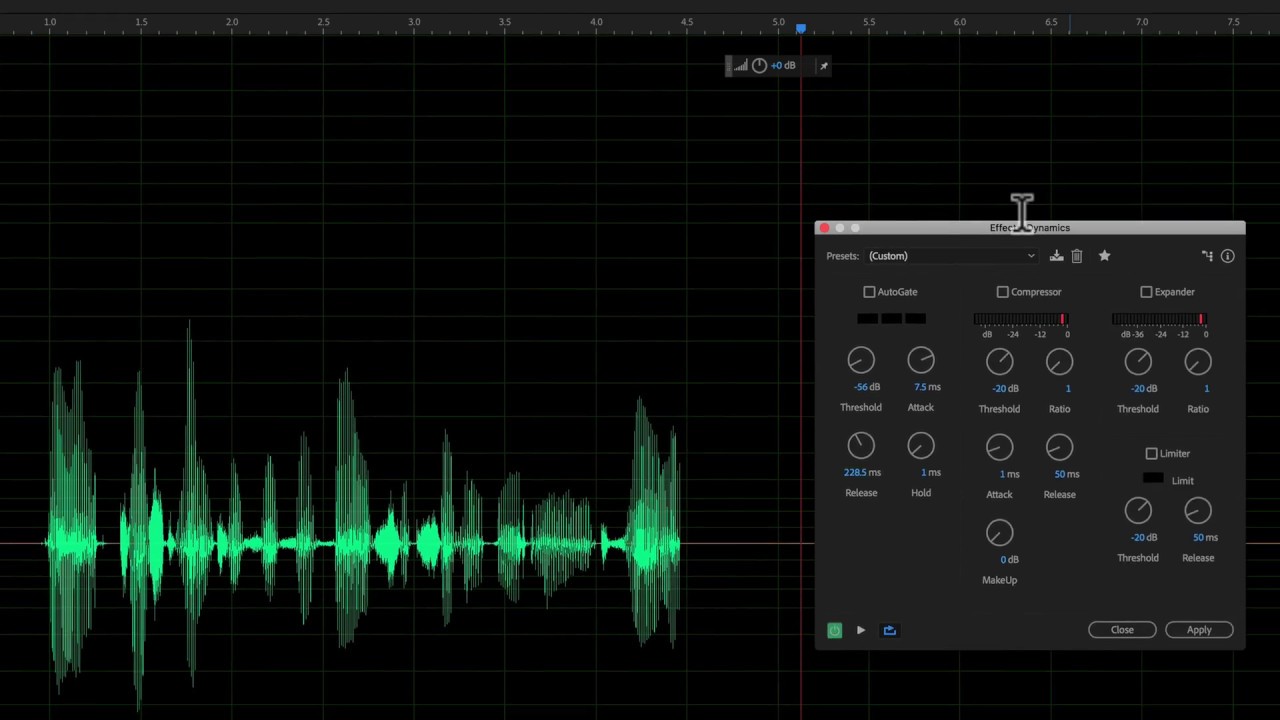1280x720 pixels.
Task: Click the AutoGate Threshold knob
Action: (861, 360)
